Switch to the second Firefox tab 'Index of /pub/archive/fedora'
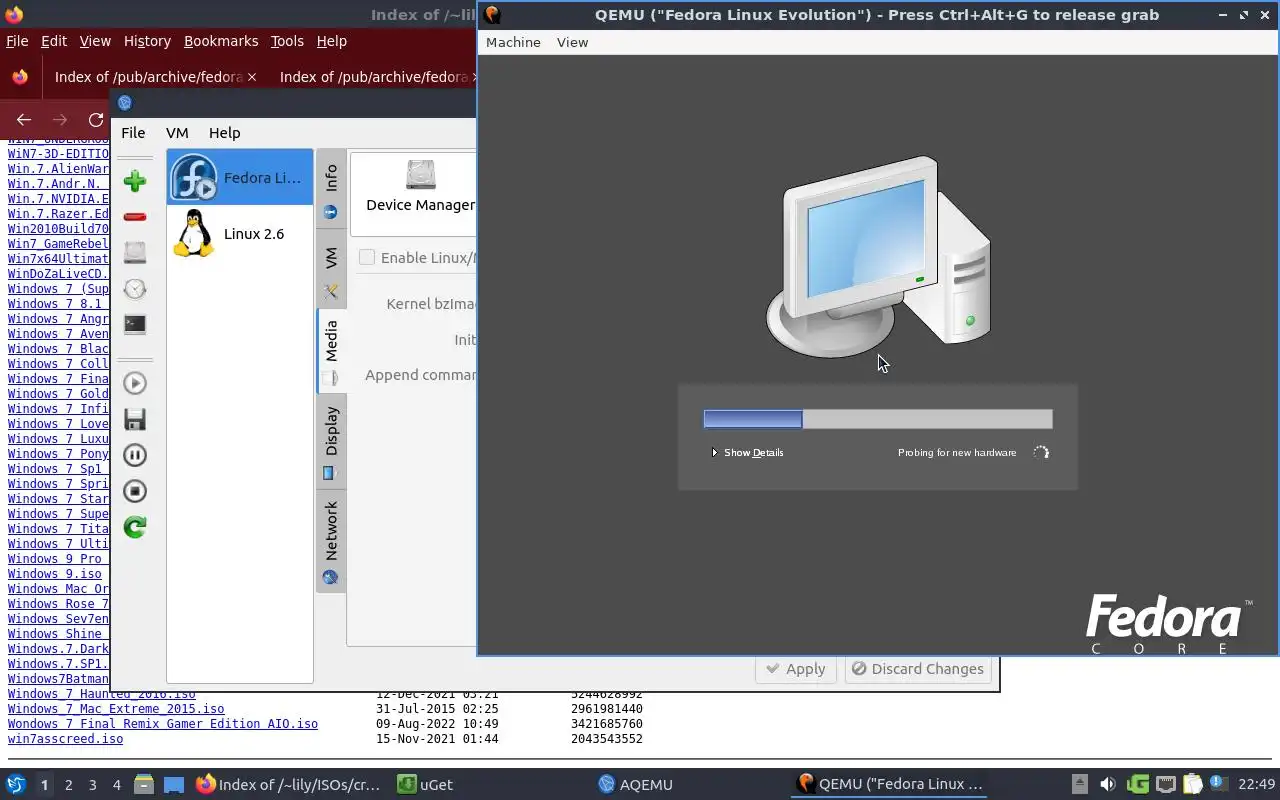The height and width of the screenshot is (800, 1280). (374, 77)
